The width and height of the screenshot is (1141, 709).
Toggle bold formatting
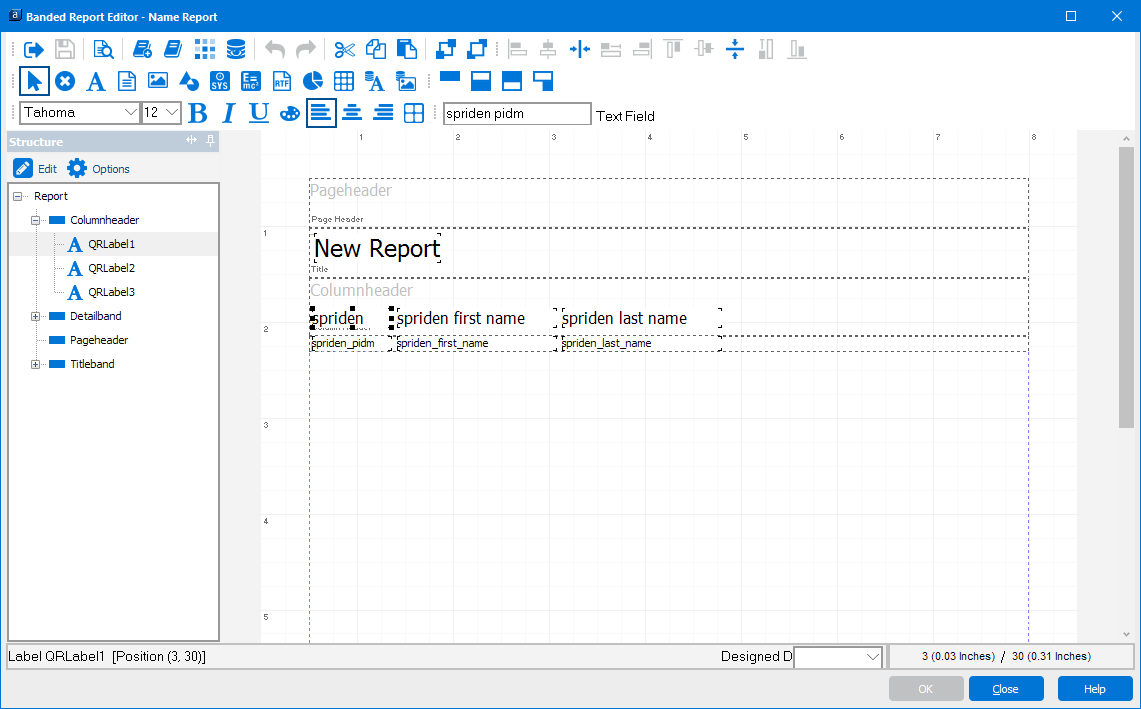[197, 113]
